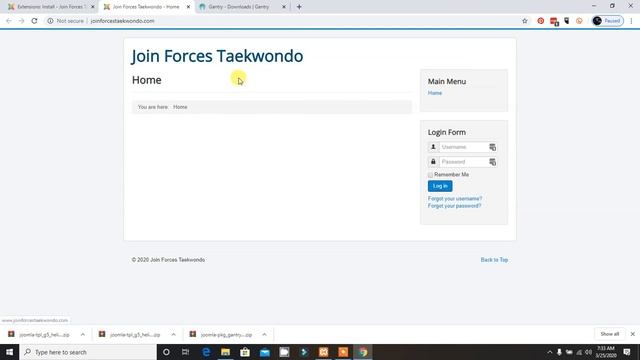Open volume control in system tray
Screen dimensions: 640x360
[x=589, y=352]
